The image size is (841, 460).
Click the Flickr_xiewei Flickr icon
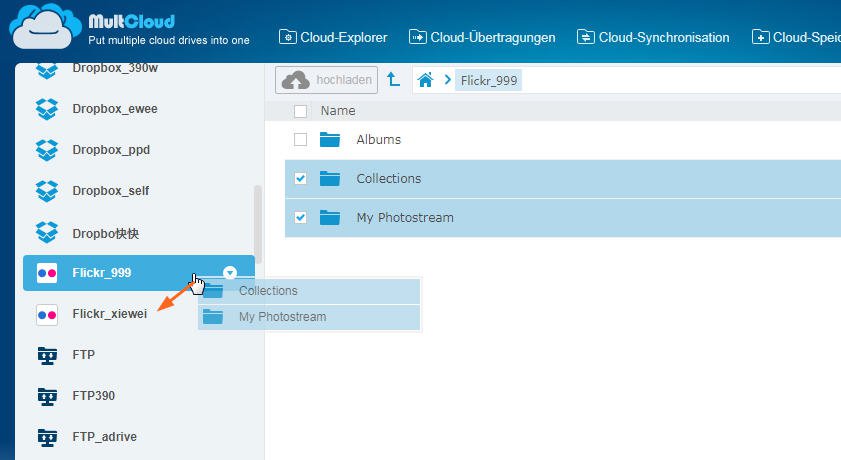[47, 315]
